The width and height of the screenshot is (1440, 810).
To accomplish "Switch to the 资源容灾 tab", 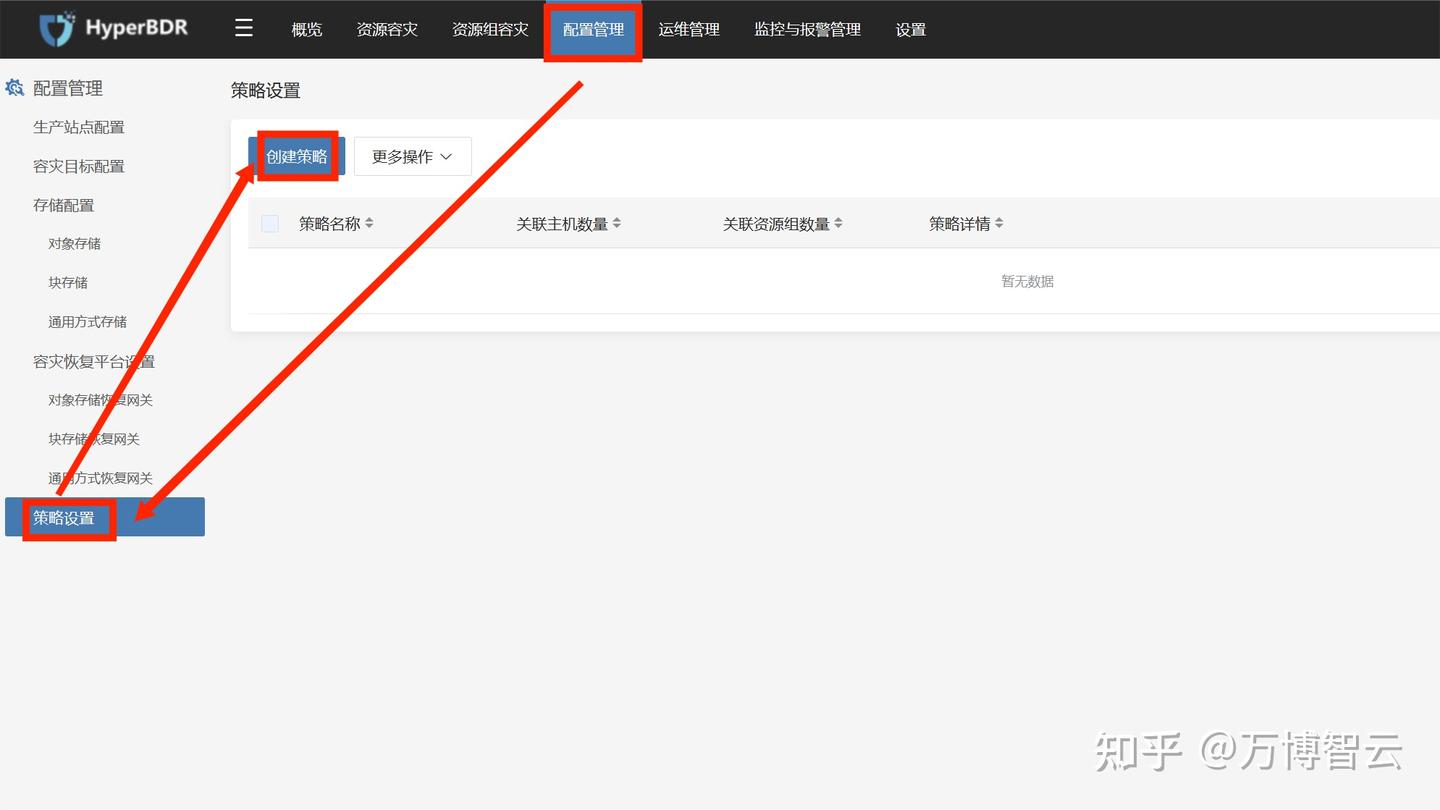I will [x=387, y=29].
